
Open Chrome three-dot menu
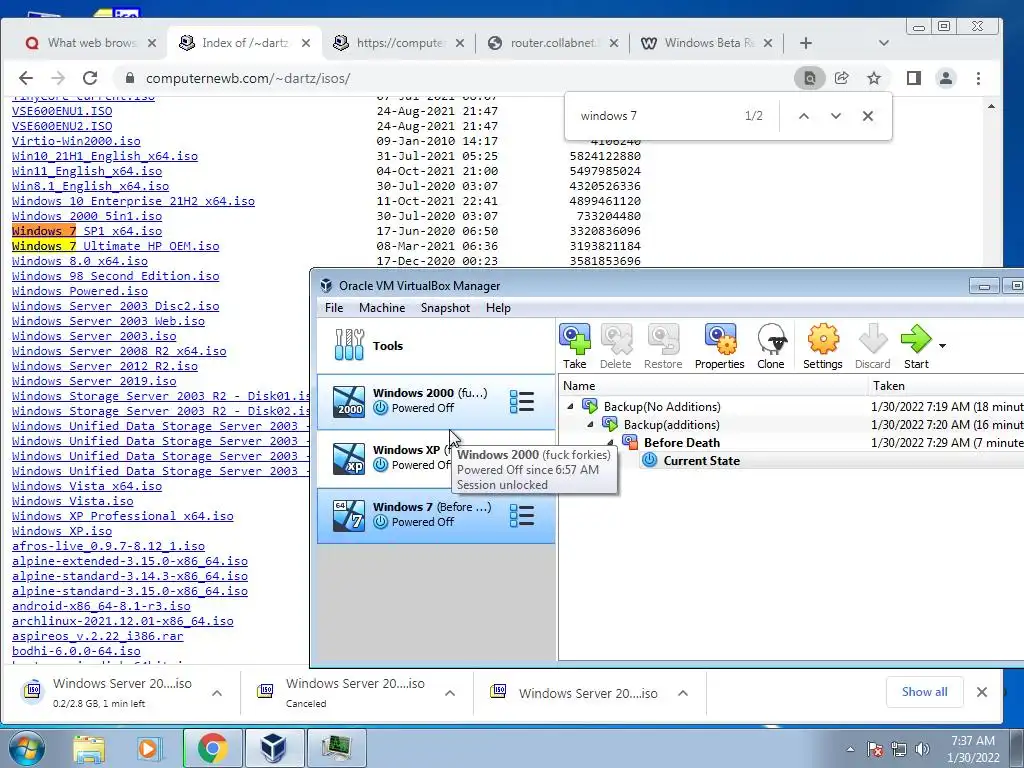tap(978, 78)
